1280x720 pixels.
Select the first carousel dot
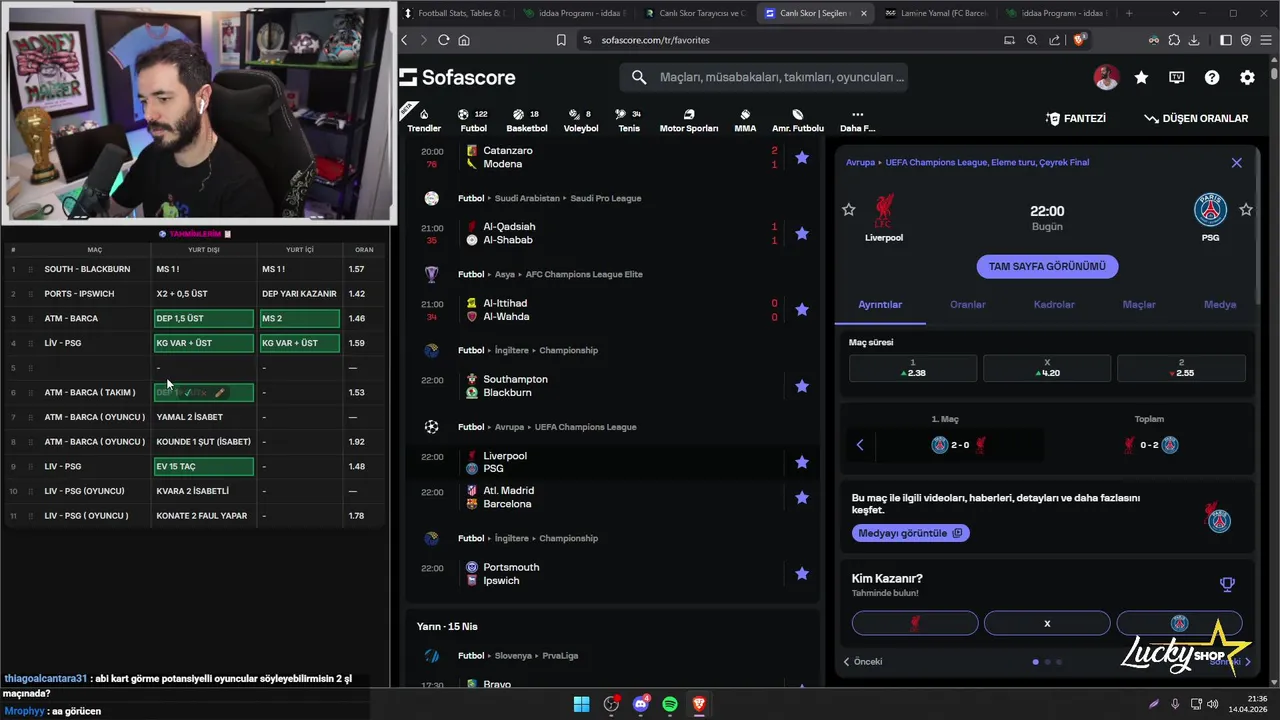(x=1035, y=661)
